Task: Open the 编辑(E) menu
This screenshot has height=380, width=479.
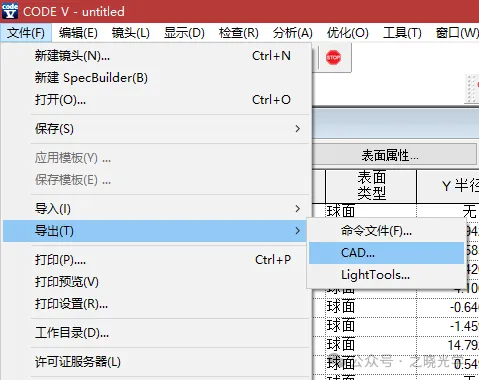Action: (x=78, y=33)
